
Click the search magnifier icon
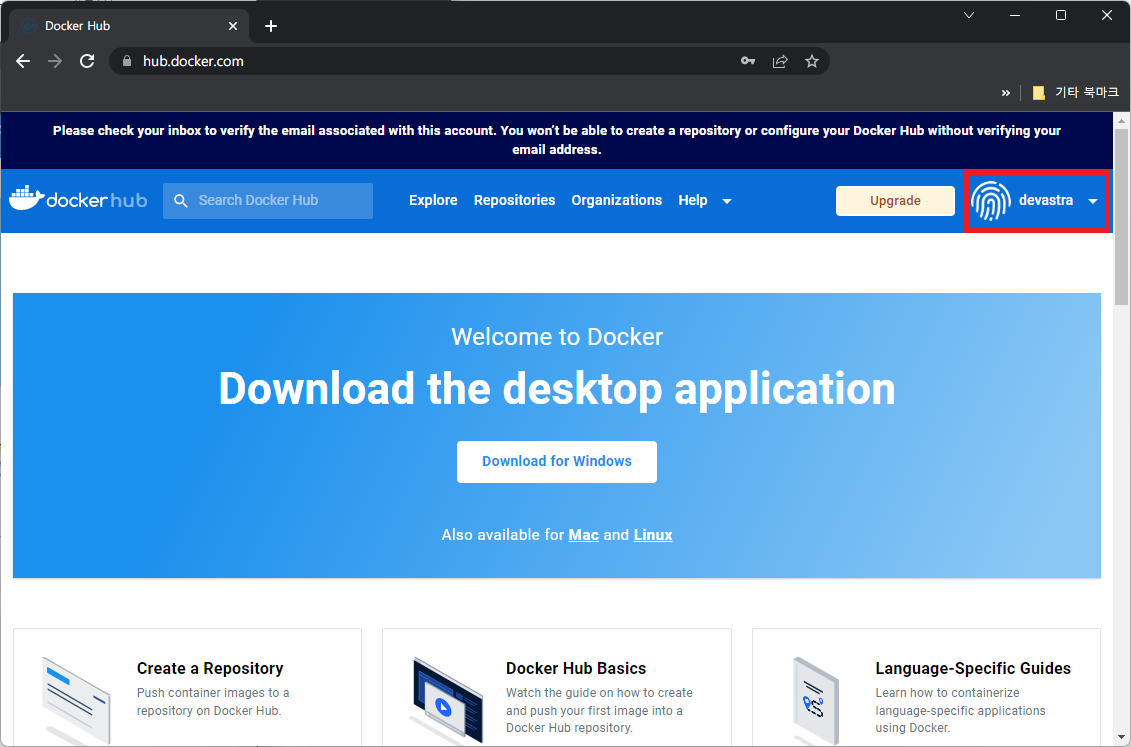181,200
